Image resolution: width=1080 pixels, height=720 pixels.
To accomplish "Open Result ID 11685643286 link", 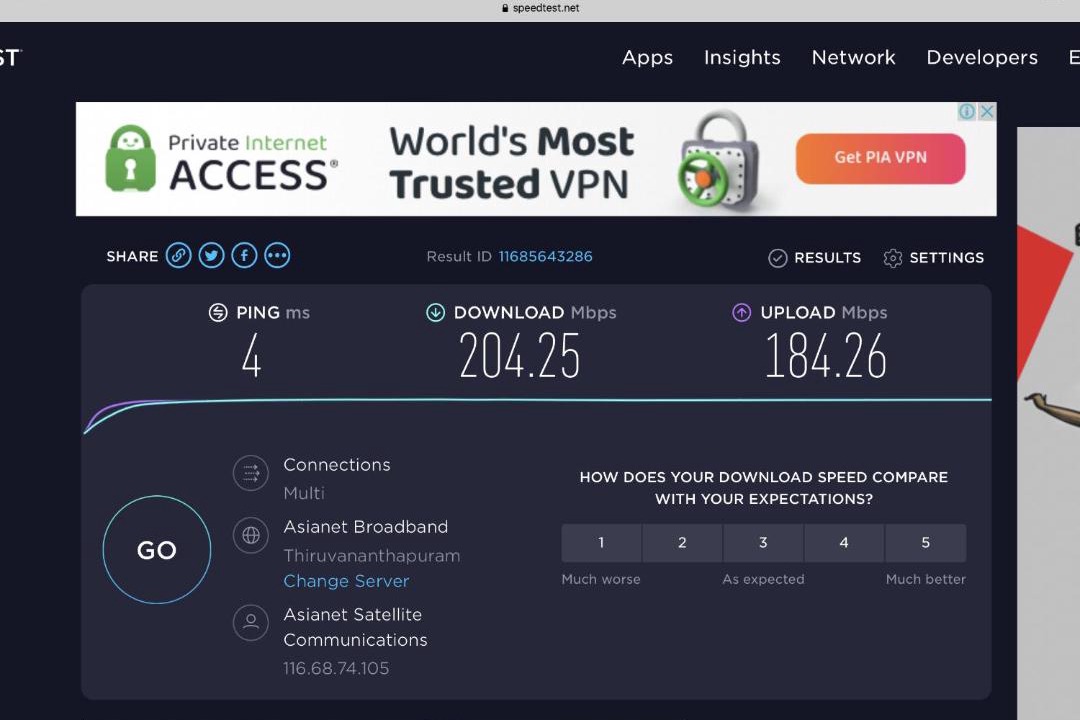I will point(545,257).
